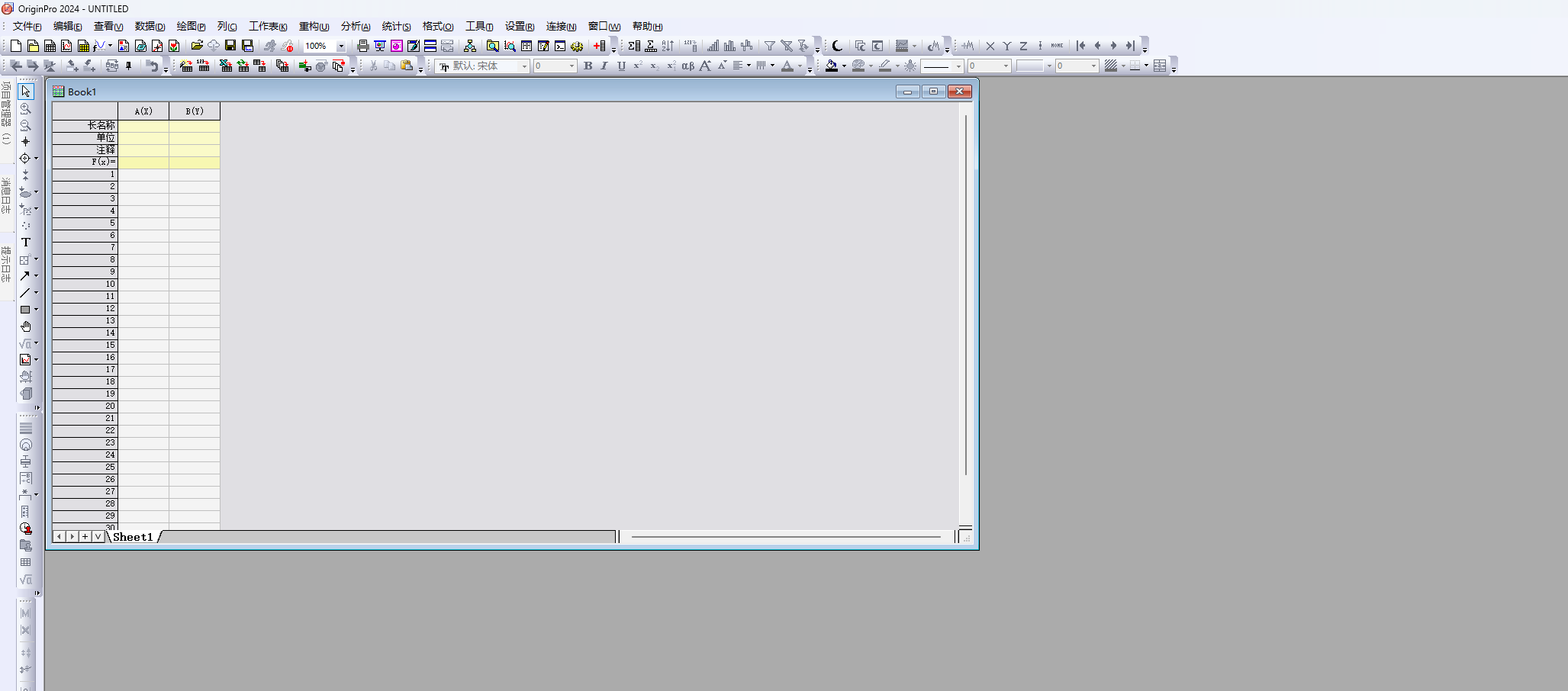Click the funnel add data filter icon
The height and width of the screenshot is (691, 1568).
pos(770,46)
